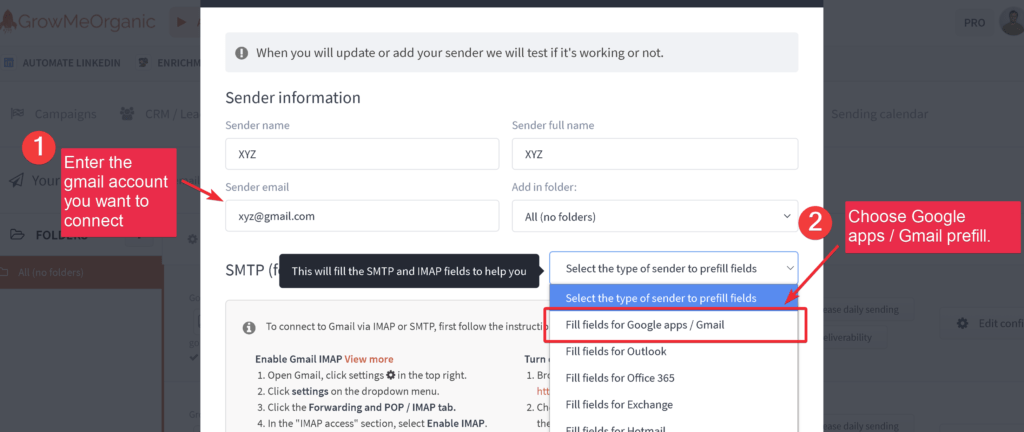Click the info icon in sender test notice
Screen dimensions: 1024x432
[x=242, y=53]
